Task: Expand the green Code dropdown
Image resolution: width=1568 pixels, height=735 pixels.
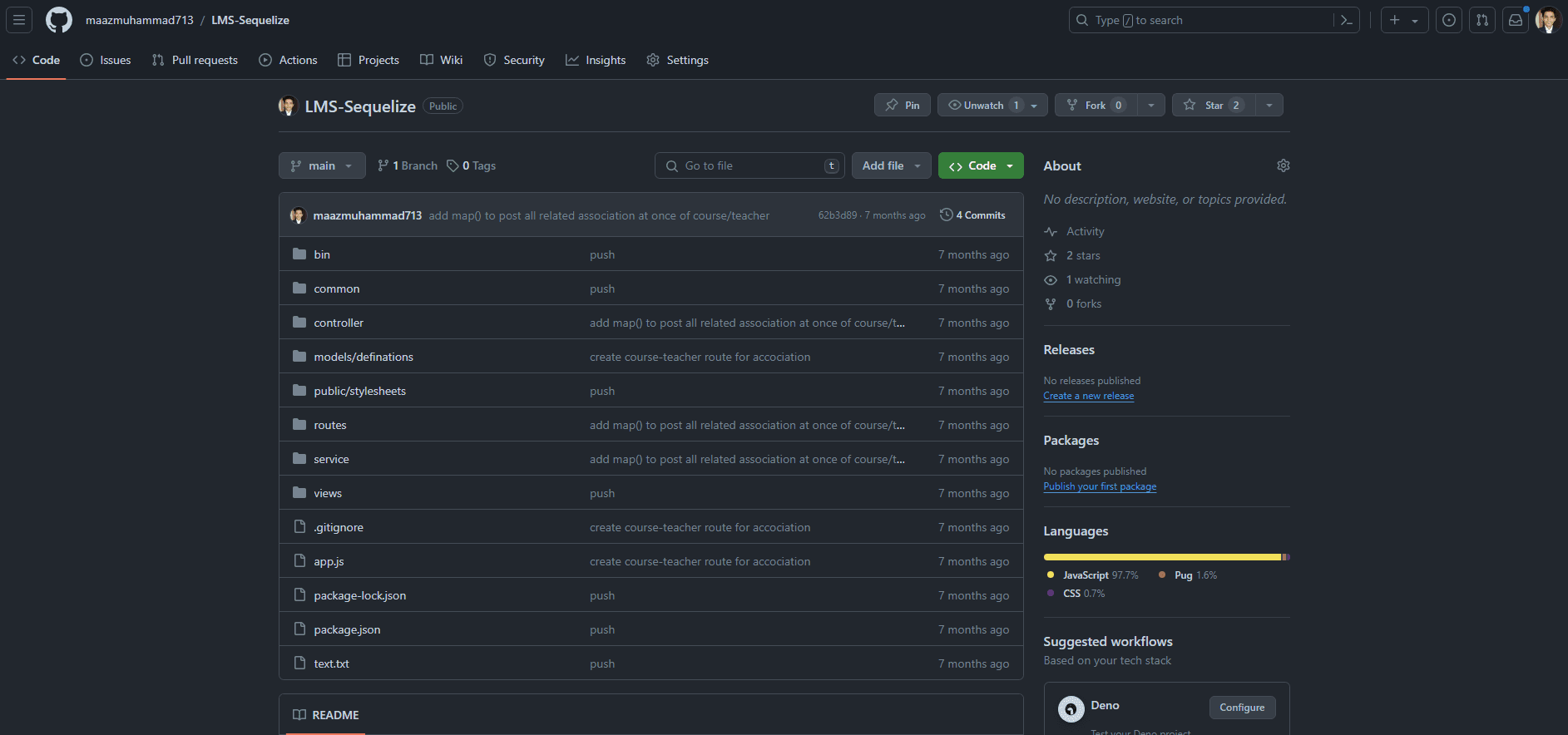Action: [x=981, y=165]
